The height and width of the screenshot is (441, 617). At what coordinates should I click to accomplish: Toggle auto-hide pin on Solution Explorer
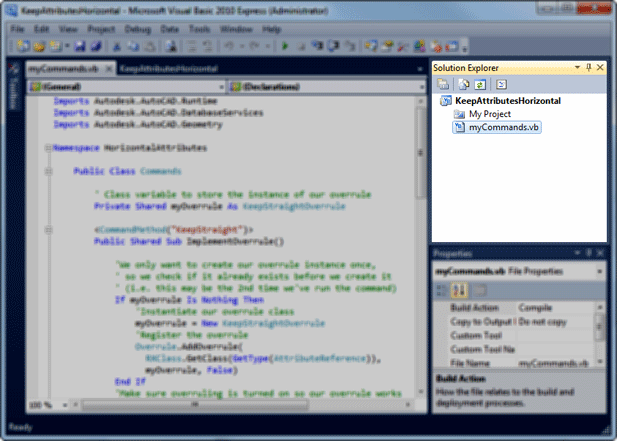click(589, 66)
